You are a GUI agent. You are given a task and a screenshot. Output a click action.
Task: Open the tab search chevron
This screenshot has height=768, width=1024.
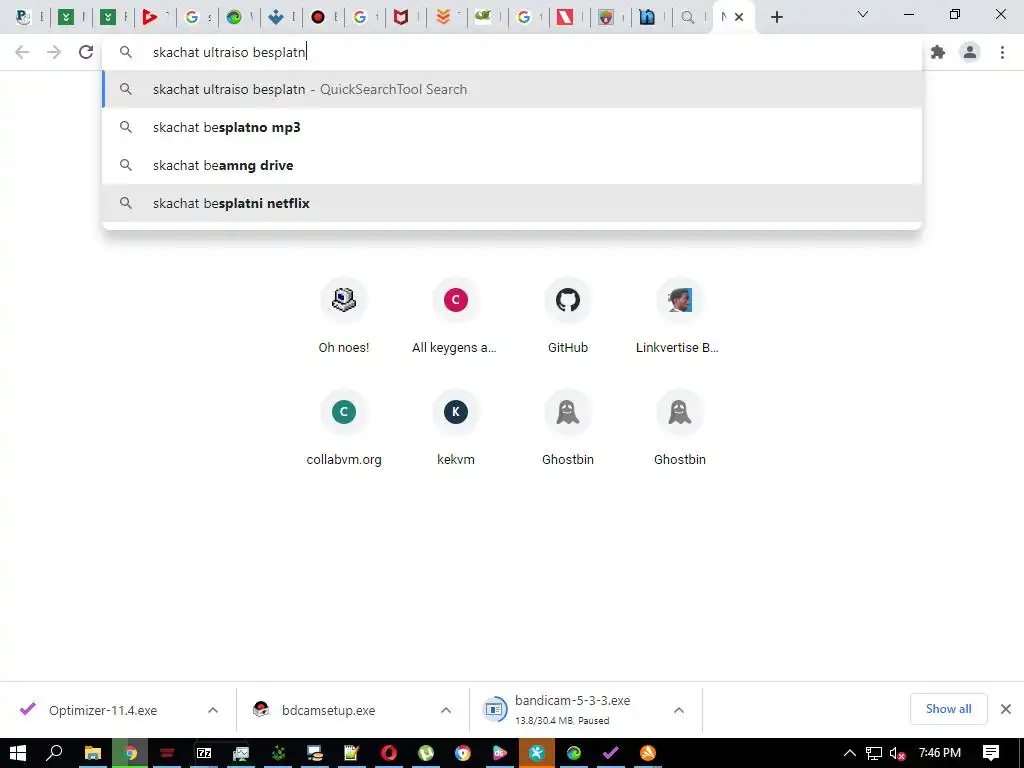click(863, 14)
